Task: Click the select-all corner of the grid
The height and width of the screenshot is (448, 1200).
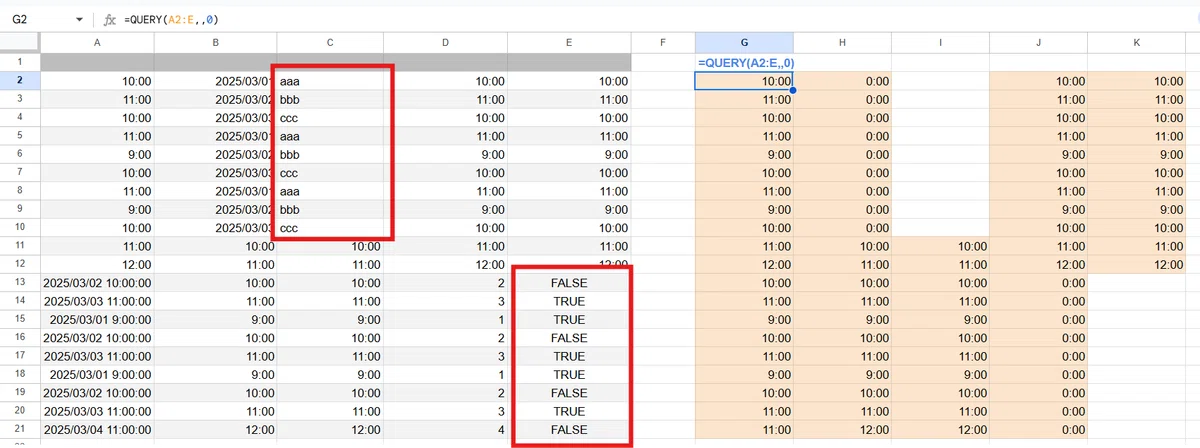Action: pyautogui.click(x=20, y=43)
